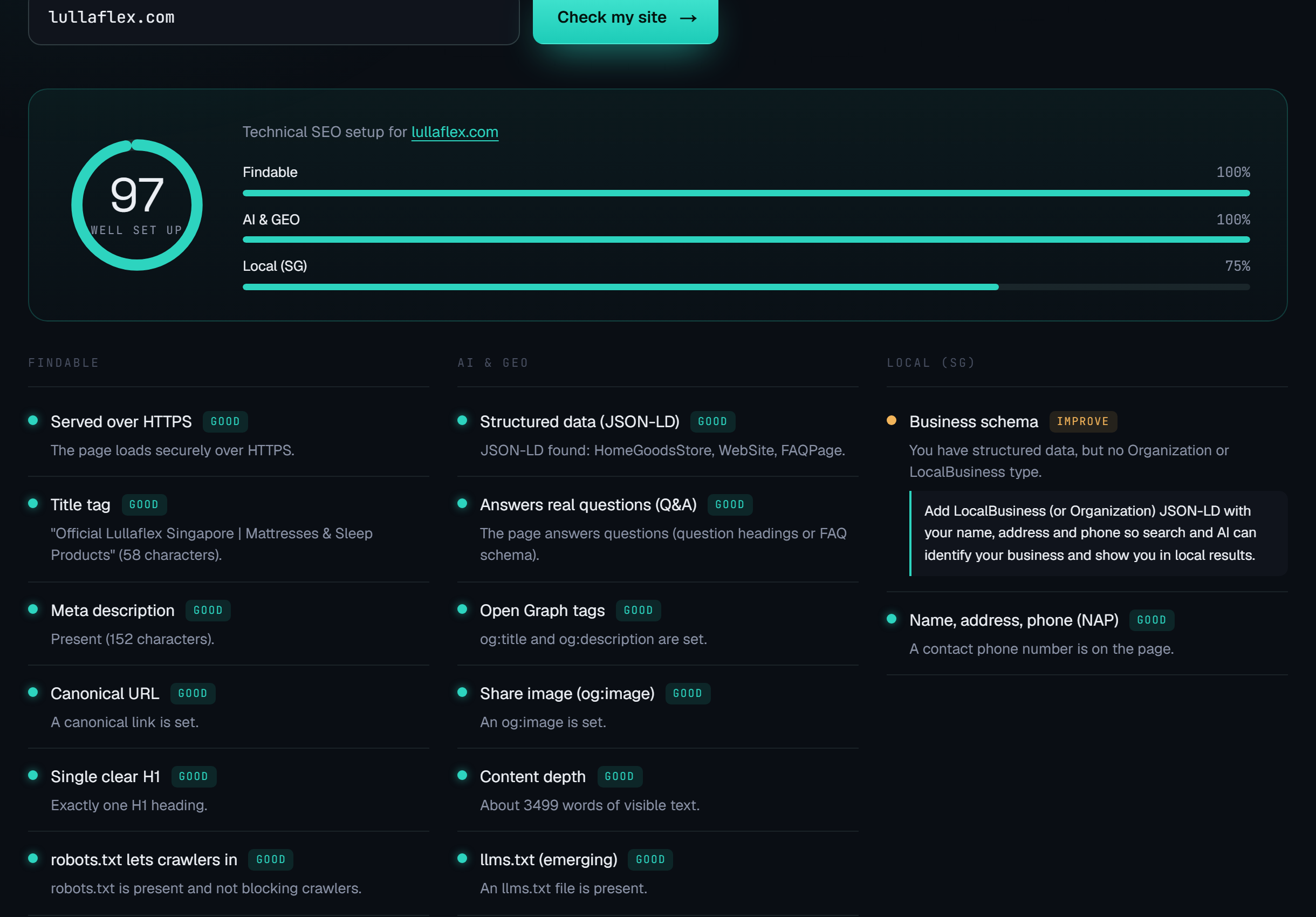This screenshot has height=917, width=1316.
Task: Click the Title tag heading
Action: 81,505
